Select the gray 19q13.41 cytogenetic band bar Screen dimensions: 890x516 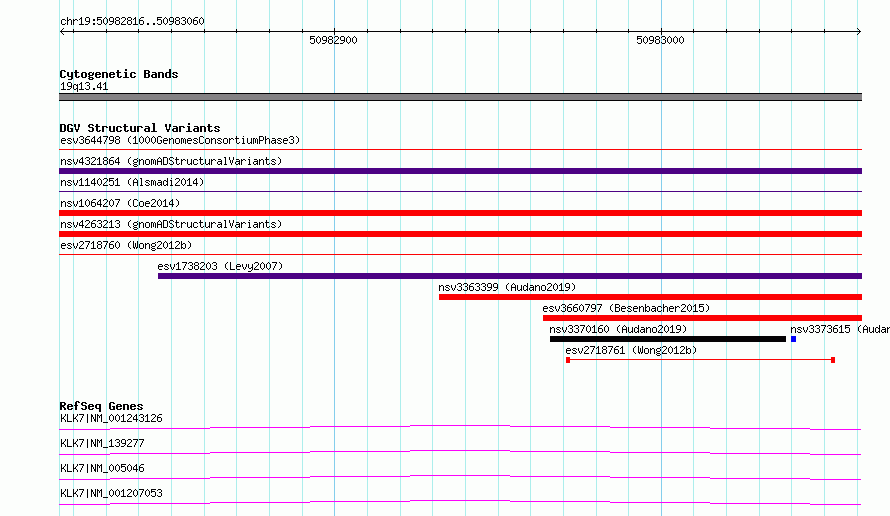[x=460, y=97]
